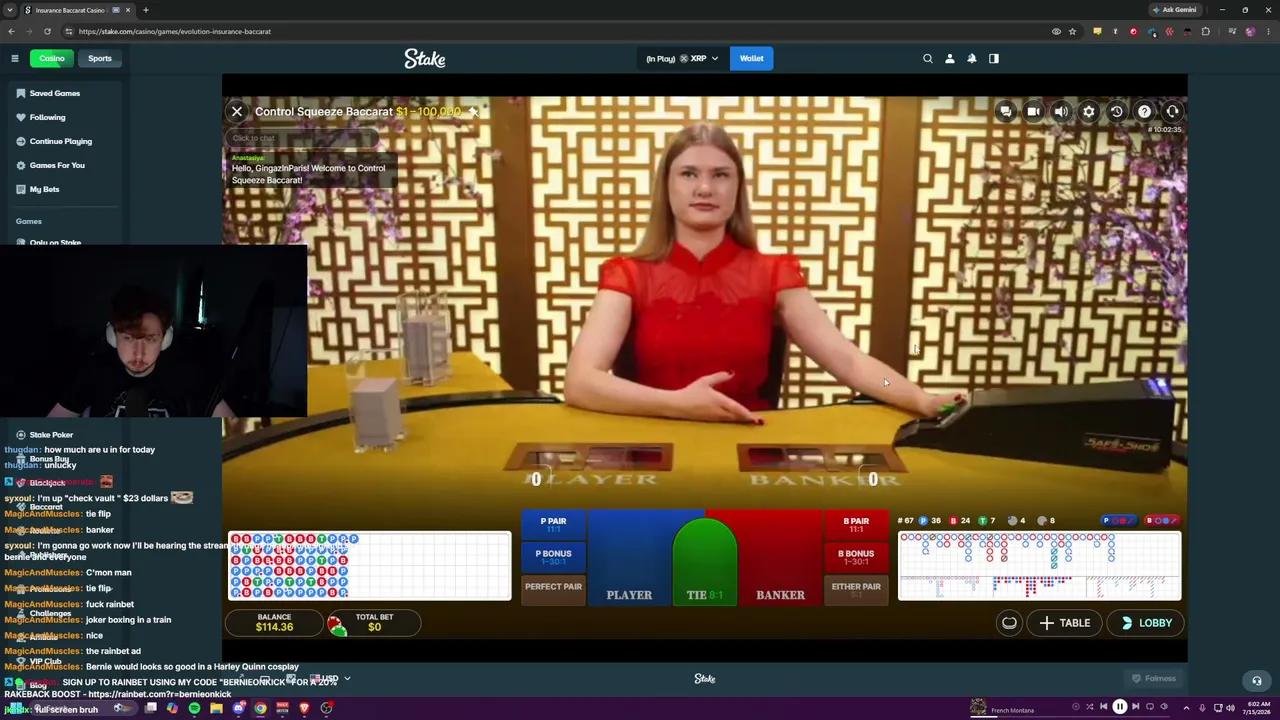This screenshot has height=720, width=1280.
Task: Open the game settings gear
Action: click(1089, 112)
